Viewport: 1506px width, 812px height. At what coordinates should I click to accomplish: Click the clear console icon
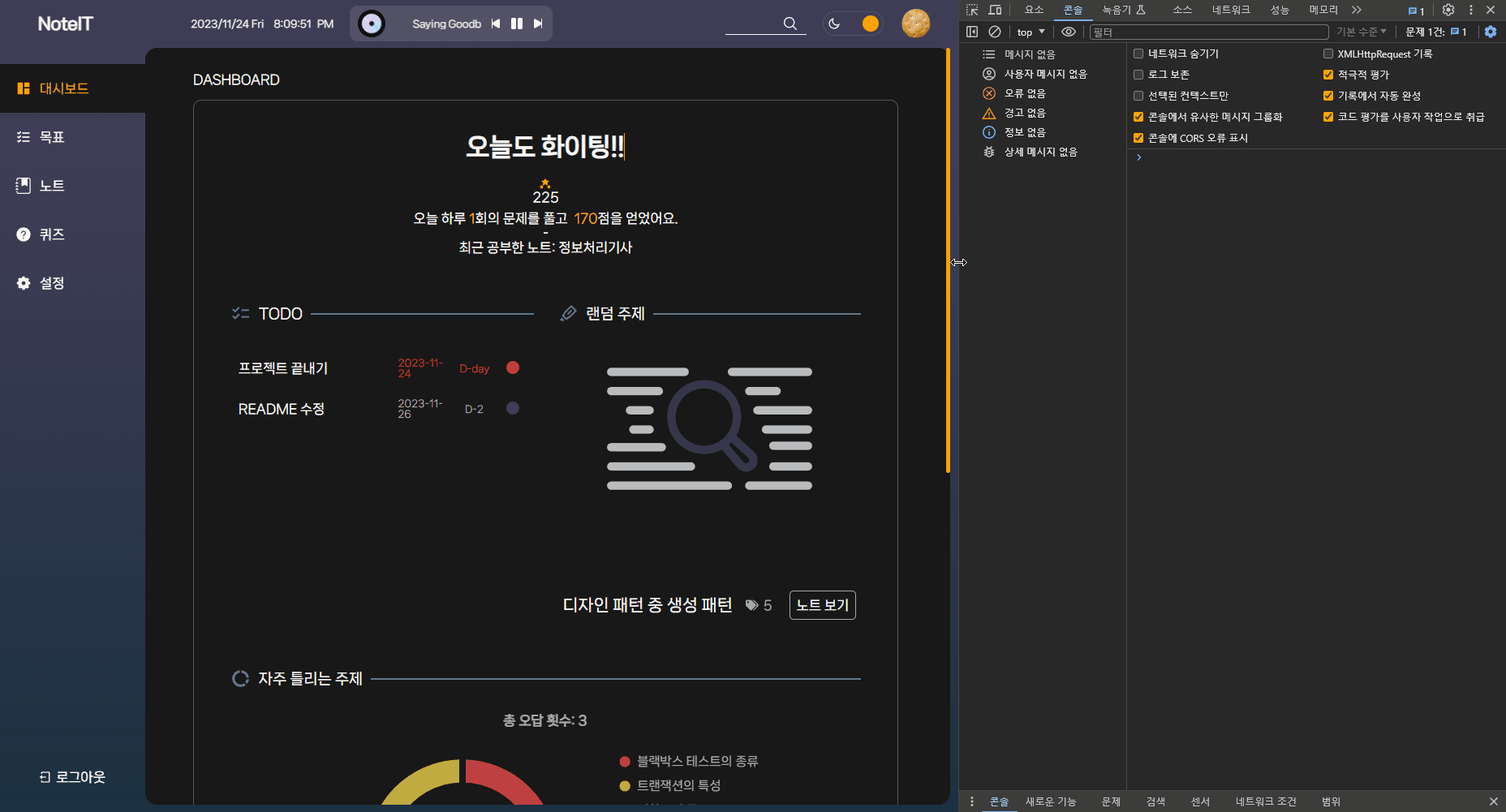click(x=994, y=32)
